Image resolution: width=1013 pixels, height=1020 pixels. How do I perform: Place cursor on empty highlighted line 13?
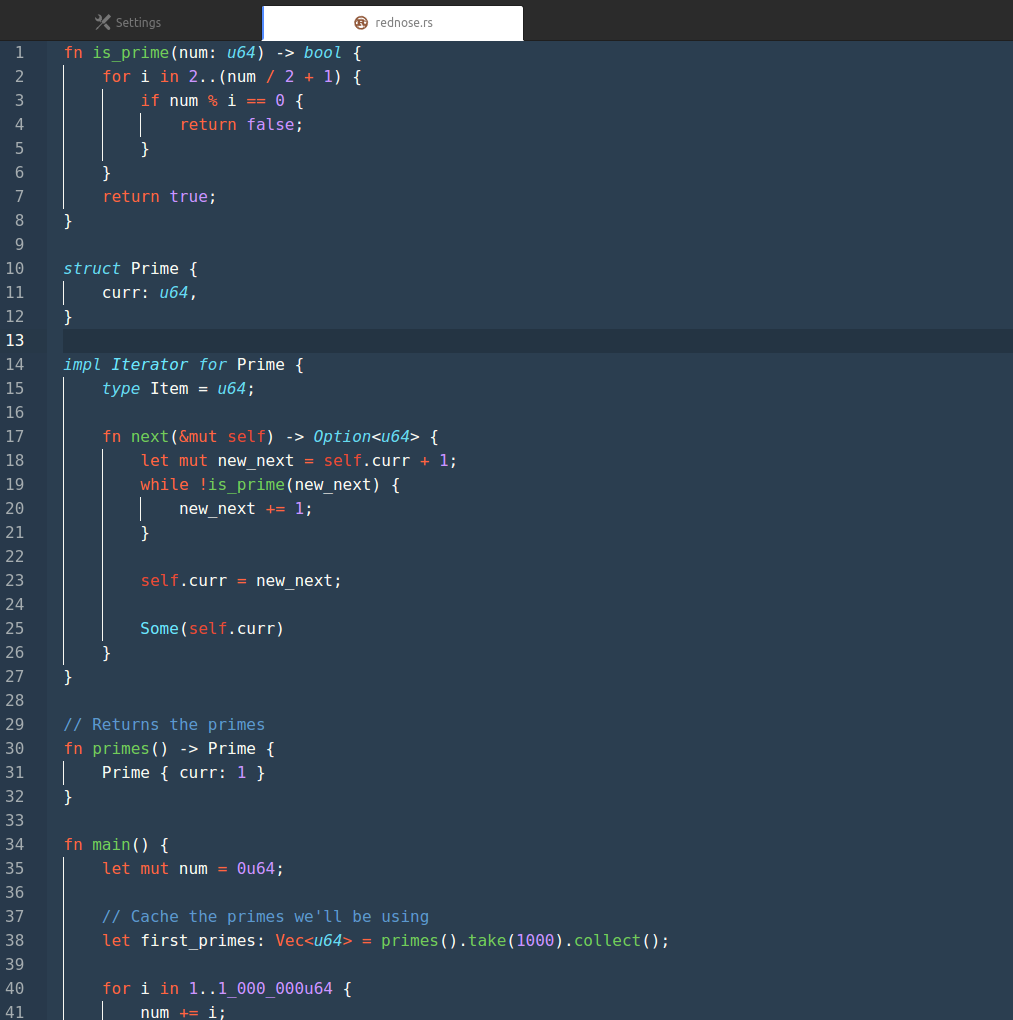(537, 341)
